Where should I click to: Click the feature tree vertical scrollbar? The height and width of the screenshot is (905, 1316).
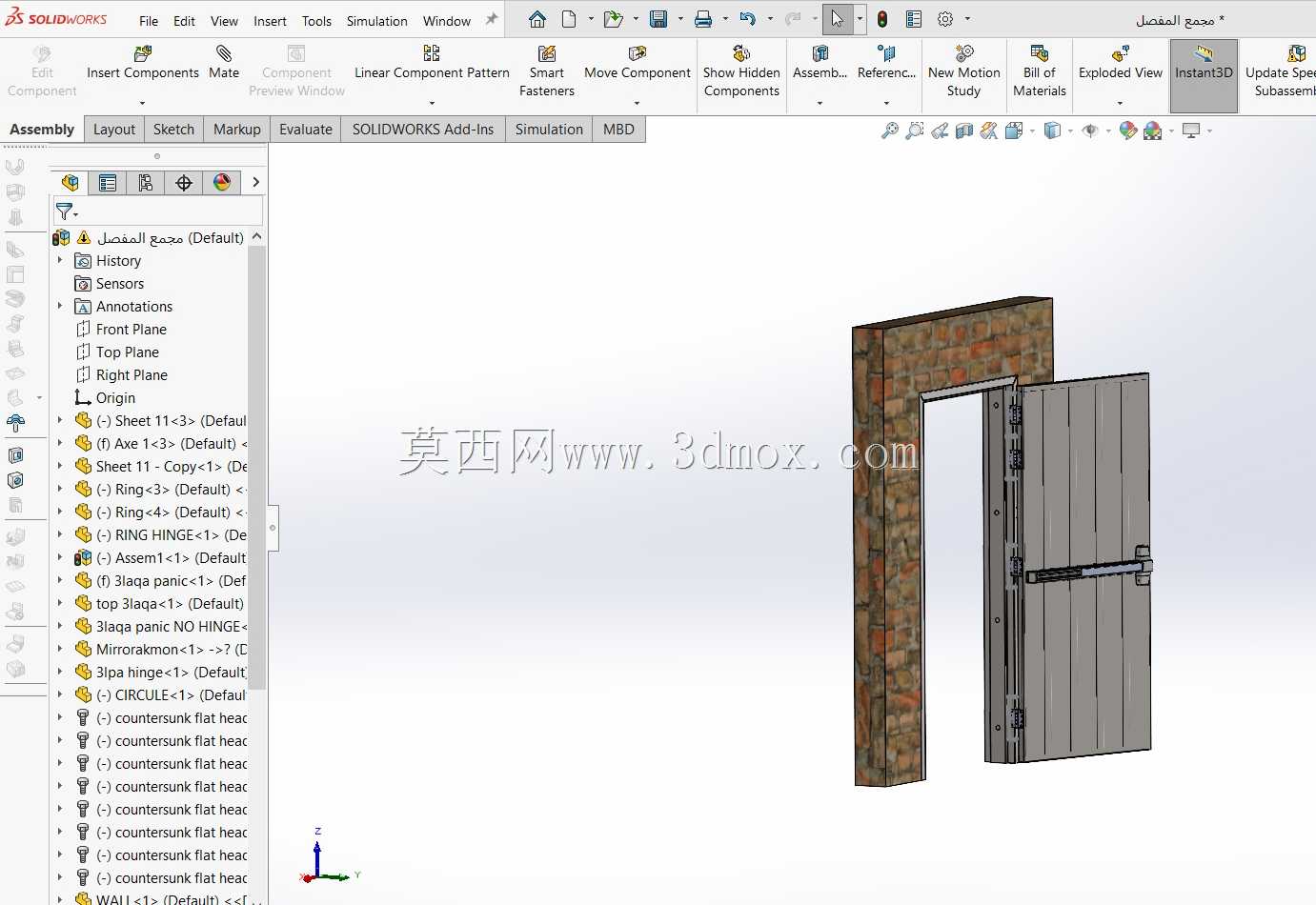click(255, 467)
